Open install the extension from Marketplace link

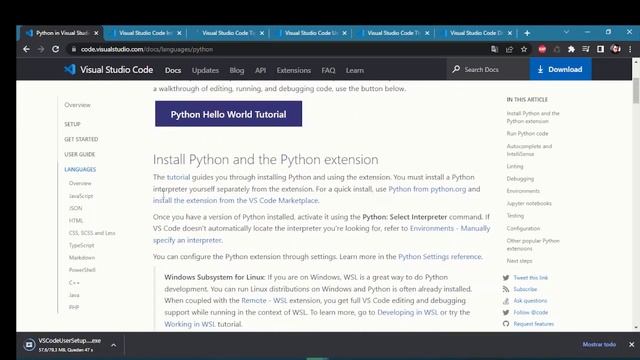point(236,200)
